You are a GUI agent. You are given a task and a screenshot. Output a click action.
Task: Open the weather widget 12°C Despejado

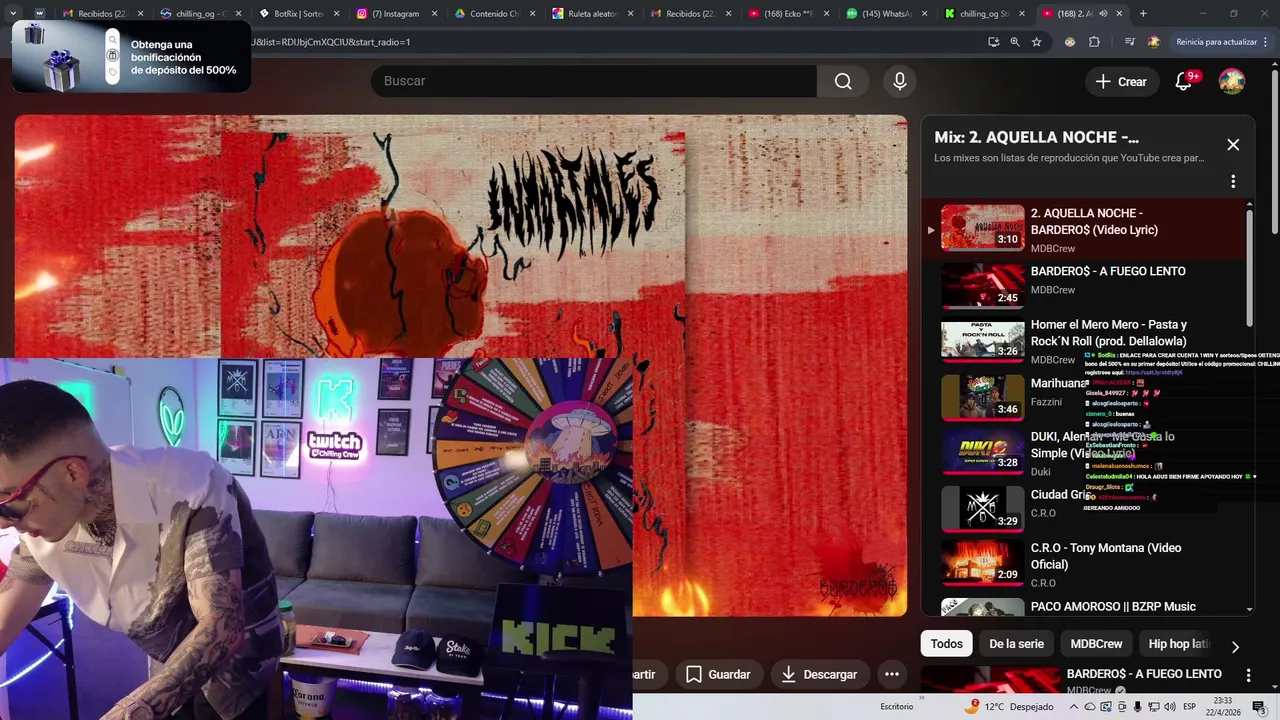(x=1008, y=706)
